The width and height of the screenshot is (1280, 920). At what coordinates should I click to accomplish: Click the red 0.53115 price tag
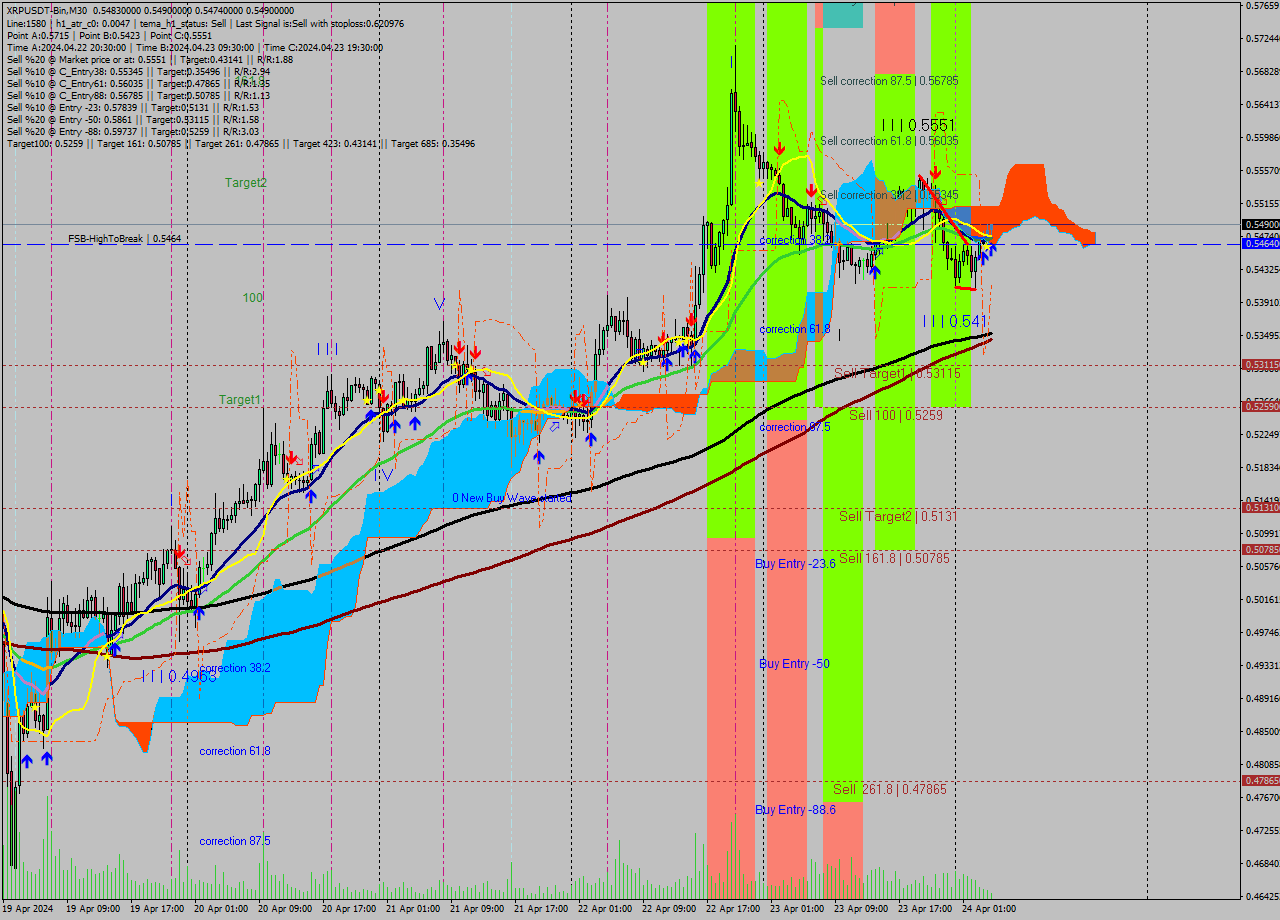click(1260, 365)
